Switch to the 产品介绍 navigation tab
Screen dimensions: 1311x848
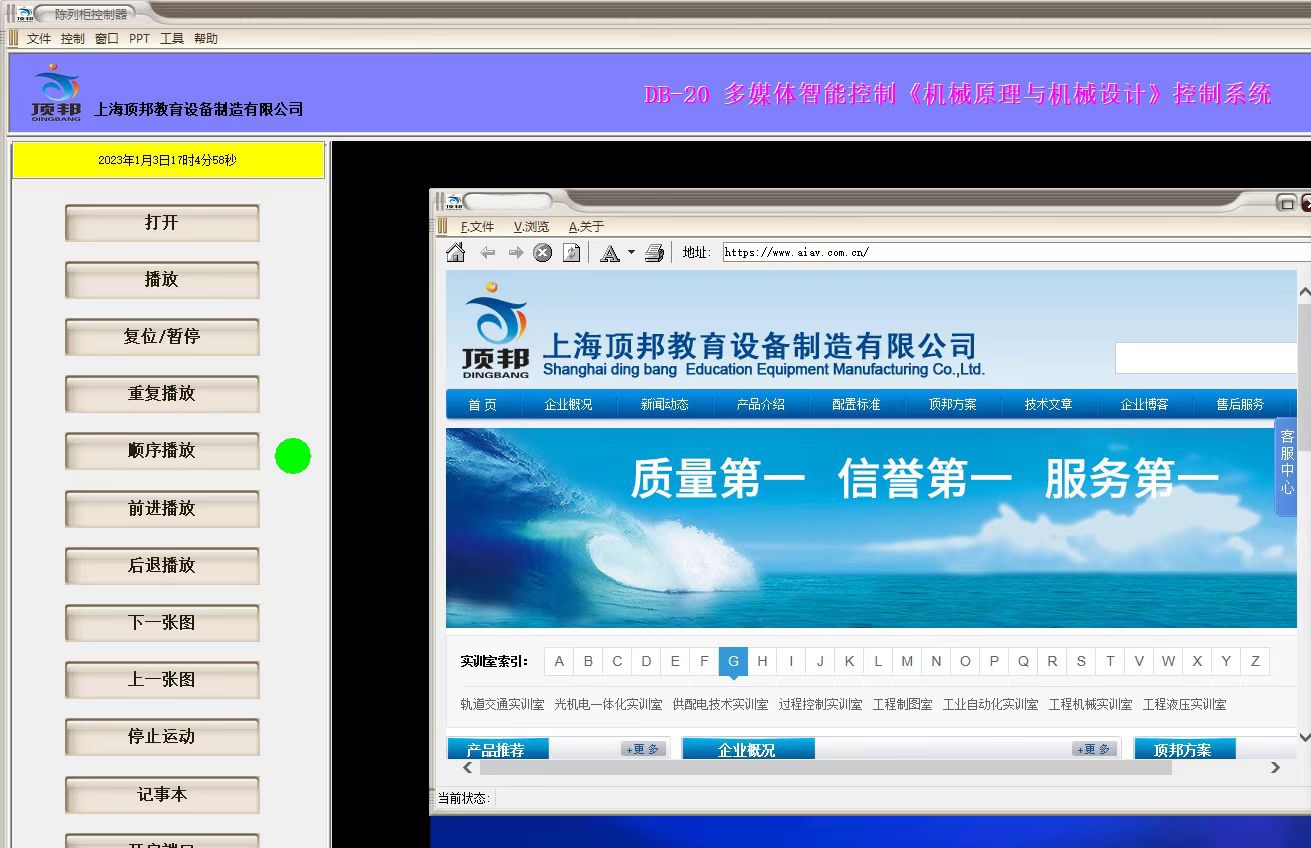click(x=761, y=405)
